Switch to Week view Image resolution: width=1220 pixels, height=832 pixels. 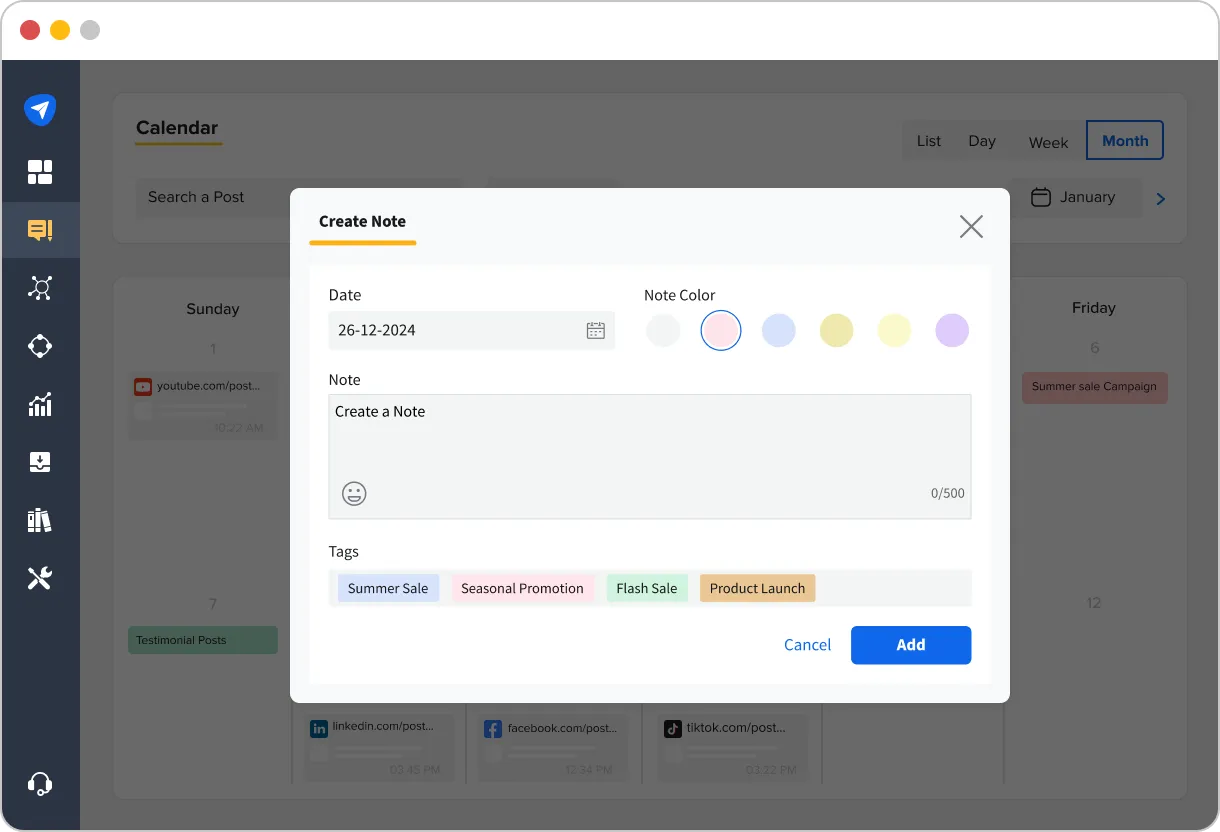[x=1048, y=142]
